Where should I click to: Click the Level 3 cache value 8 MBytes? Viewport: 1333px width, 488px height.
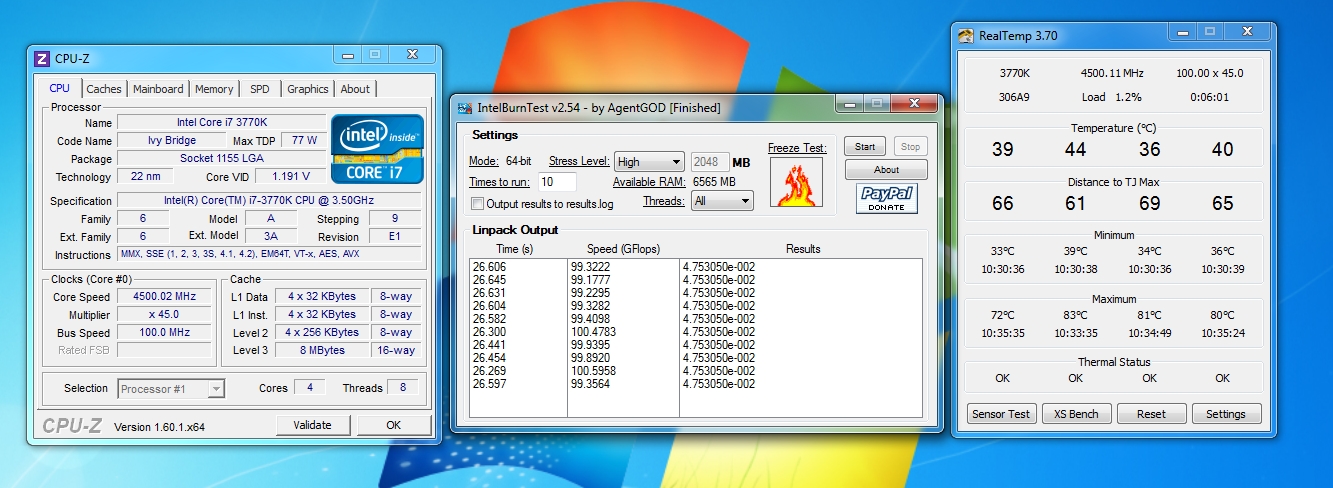click(322, 350)
